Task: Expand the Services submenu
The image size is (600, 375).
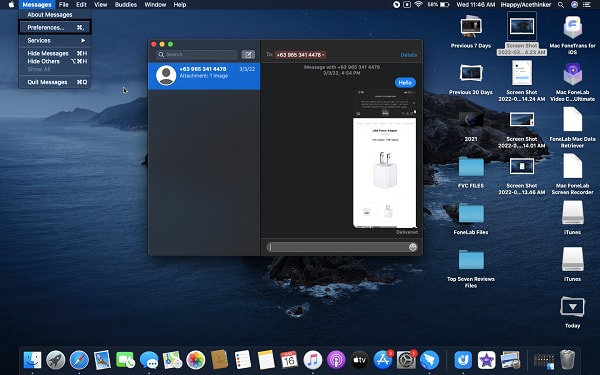Action: tap(55, 40)
